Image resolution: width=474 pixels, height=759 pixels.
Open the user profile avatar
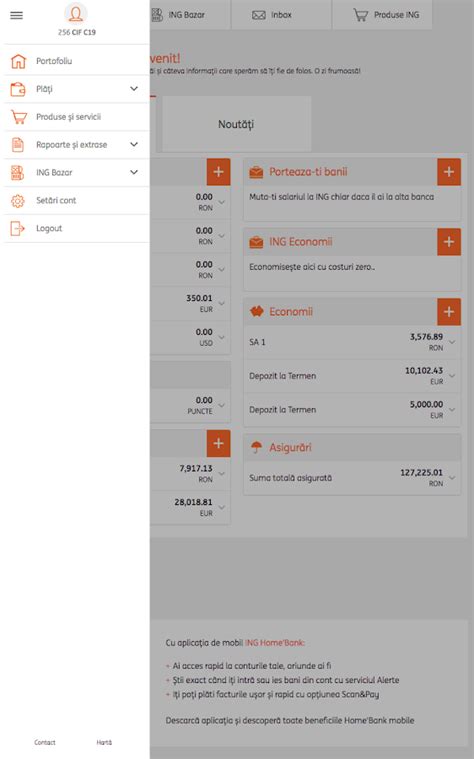coord(76,14)
